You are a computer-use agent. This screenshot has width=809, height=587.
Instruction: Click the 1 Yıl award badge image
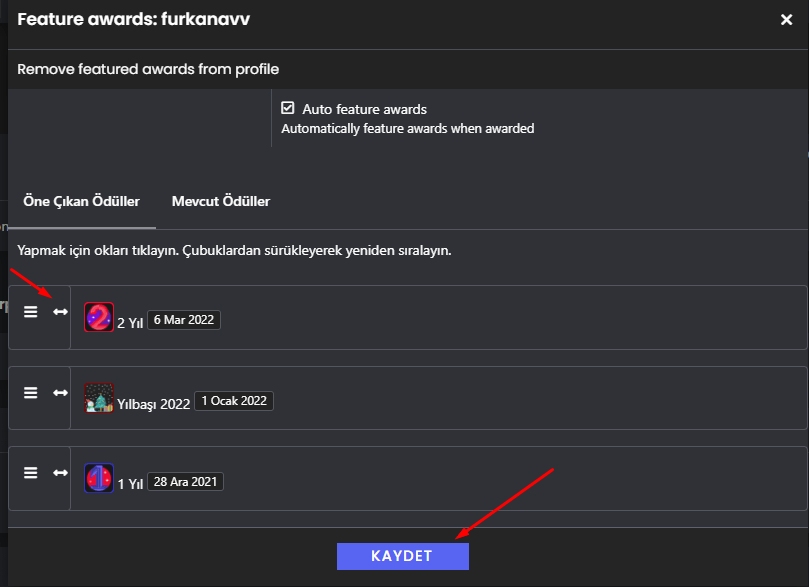(99, 478)
